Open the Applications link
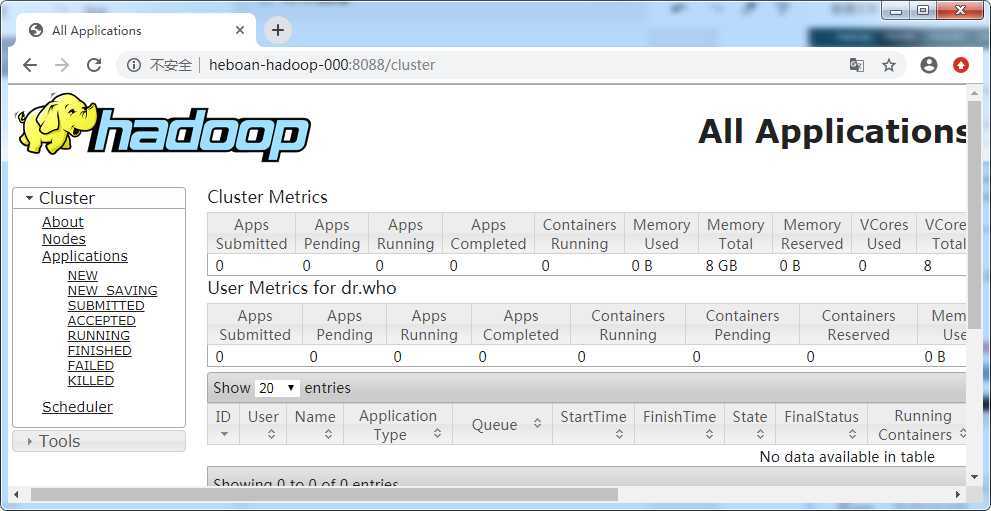Screen dimensions: 991x511 click(x=85, y=256)
